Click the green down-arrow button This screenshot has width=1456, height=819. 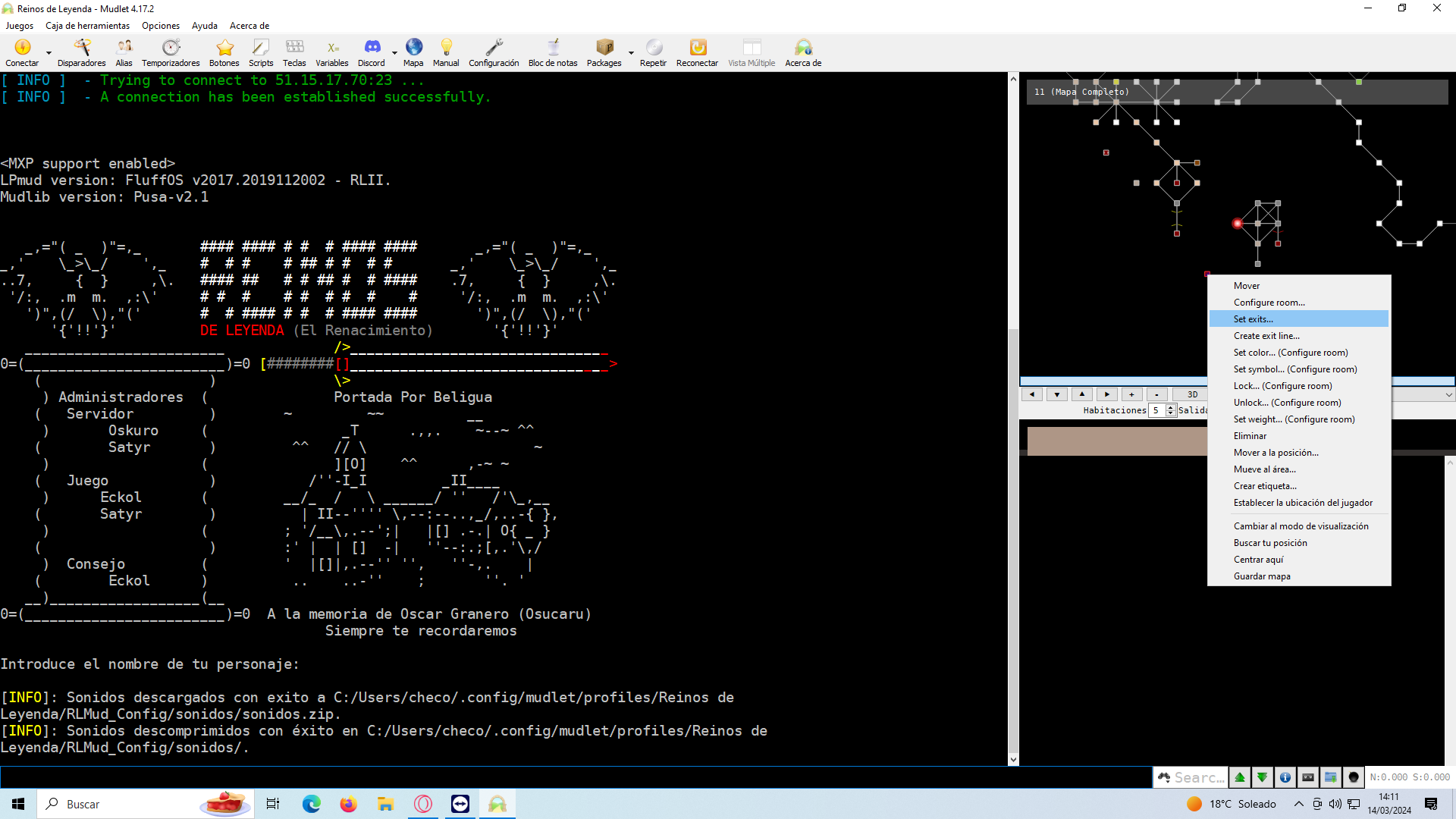point(1263,777)
